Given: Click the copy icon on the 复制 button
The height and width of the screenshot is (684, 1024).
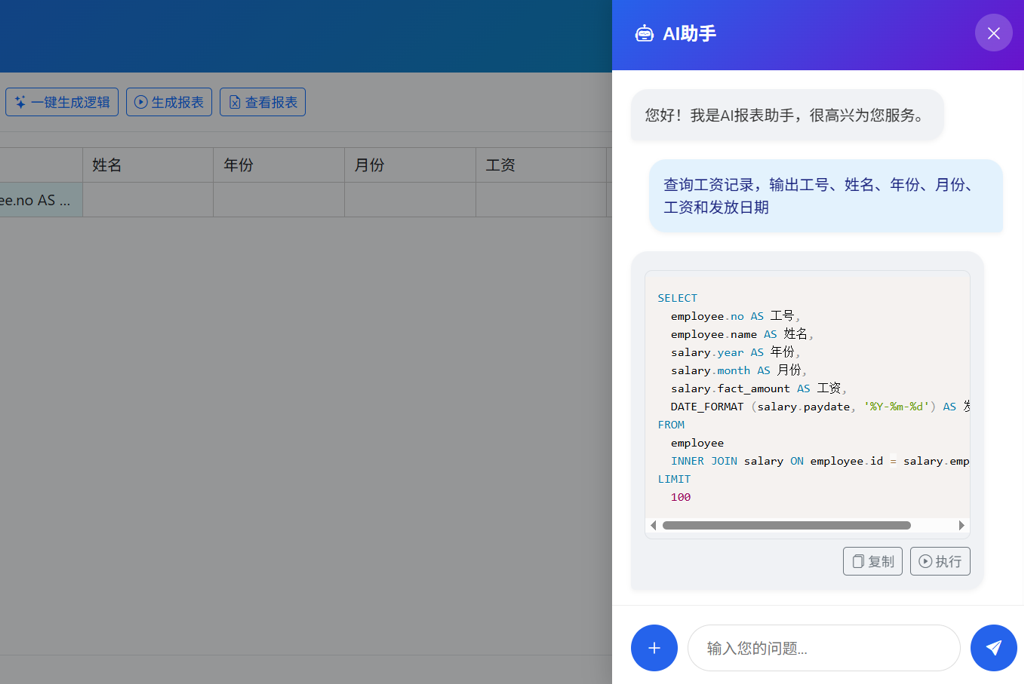Looking at the screenshot, I should [x=856, y=561].
